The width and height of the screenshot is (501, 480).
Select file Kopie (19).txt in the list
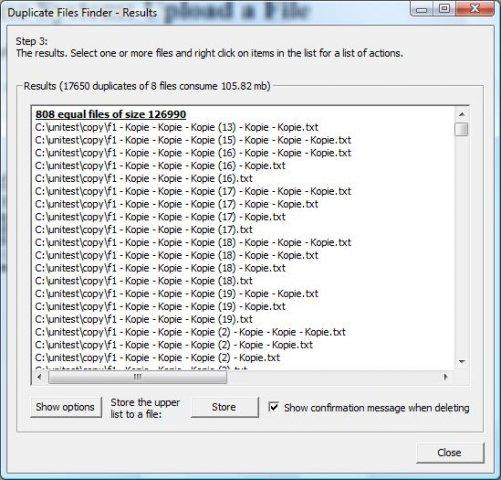144,319
